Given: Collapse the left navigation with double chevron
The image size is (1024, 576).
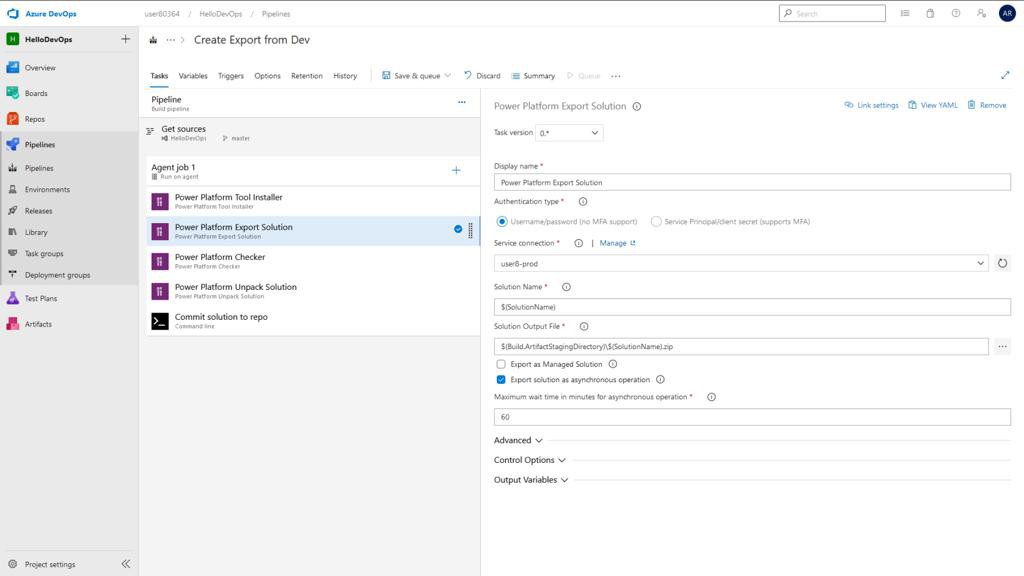Looking at the screenshot, I should [x=125, y=564].
